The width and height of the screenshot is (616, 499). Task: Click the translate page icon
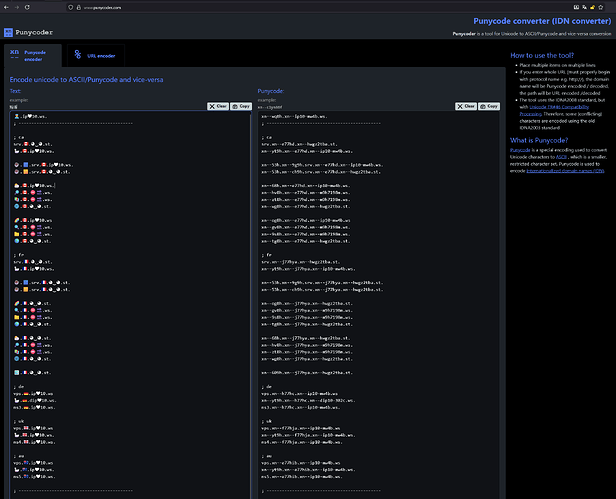click(584, 7)
